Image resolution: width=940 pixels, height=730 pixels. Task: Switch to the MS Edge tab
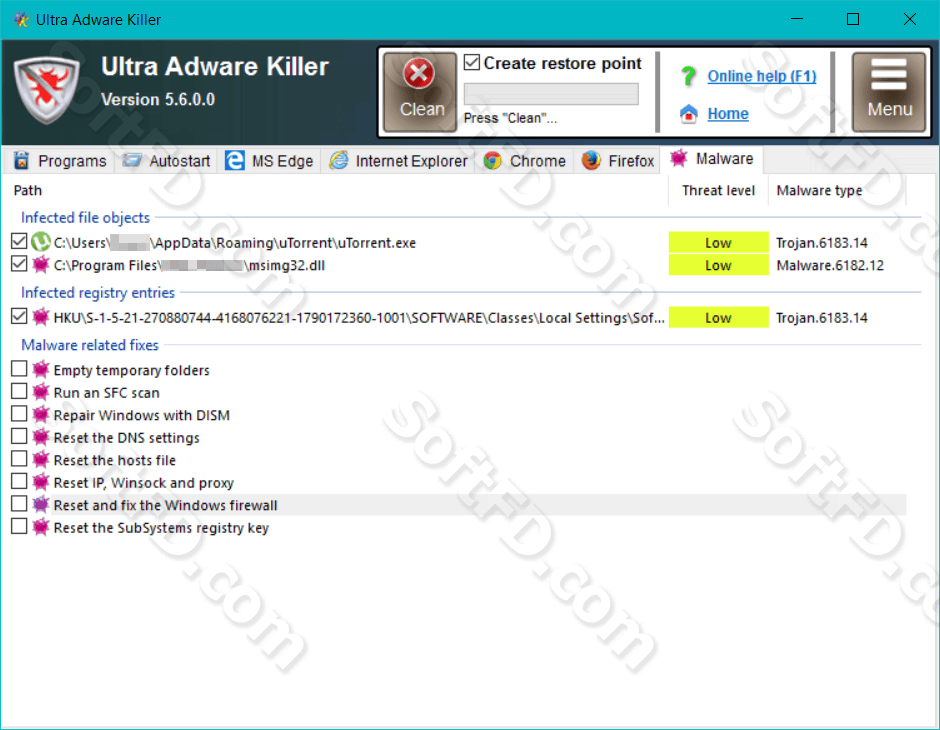[269, 161]
